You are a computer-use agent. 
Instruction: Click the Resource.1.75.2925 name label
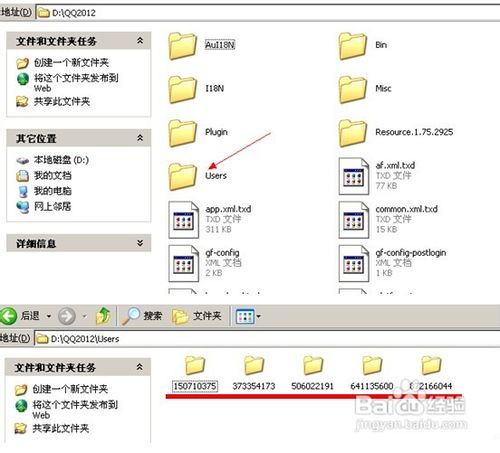tap(414, 132)
